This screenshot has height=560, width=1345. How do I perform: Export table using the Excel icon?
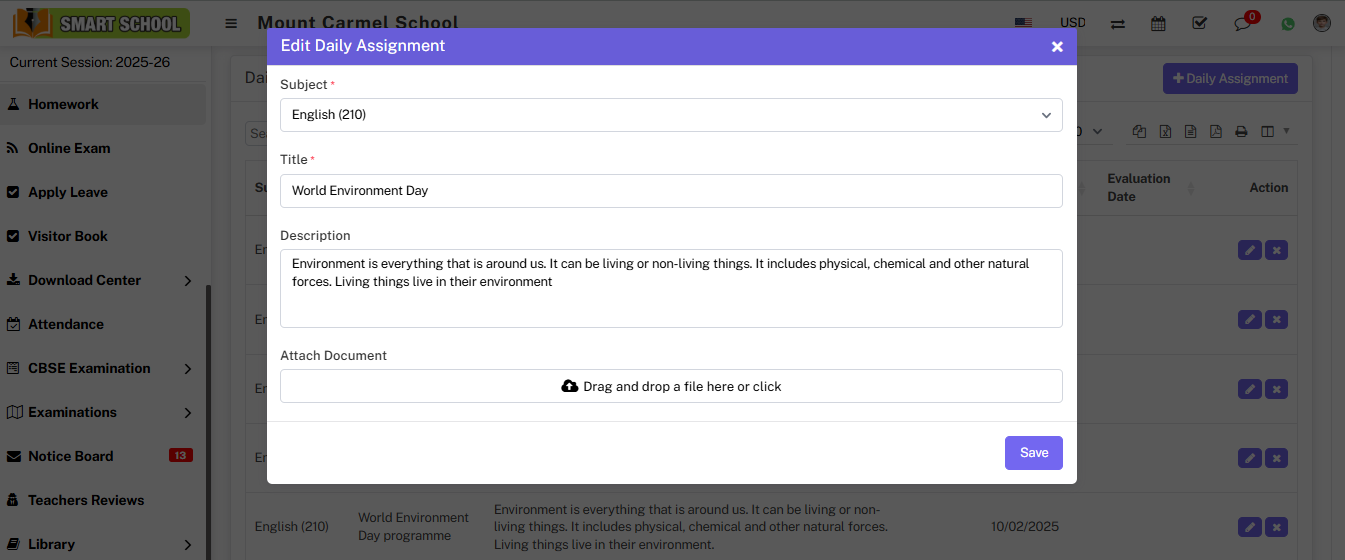click(x=1165, y=131)
